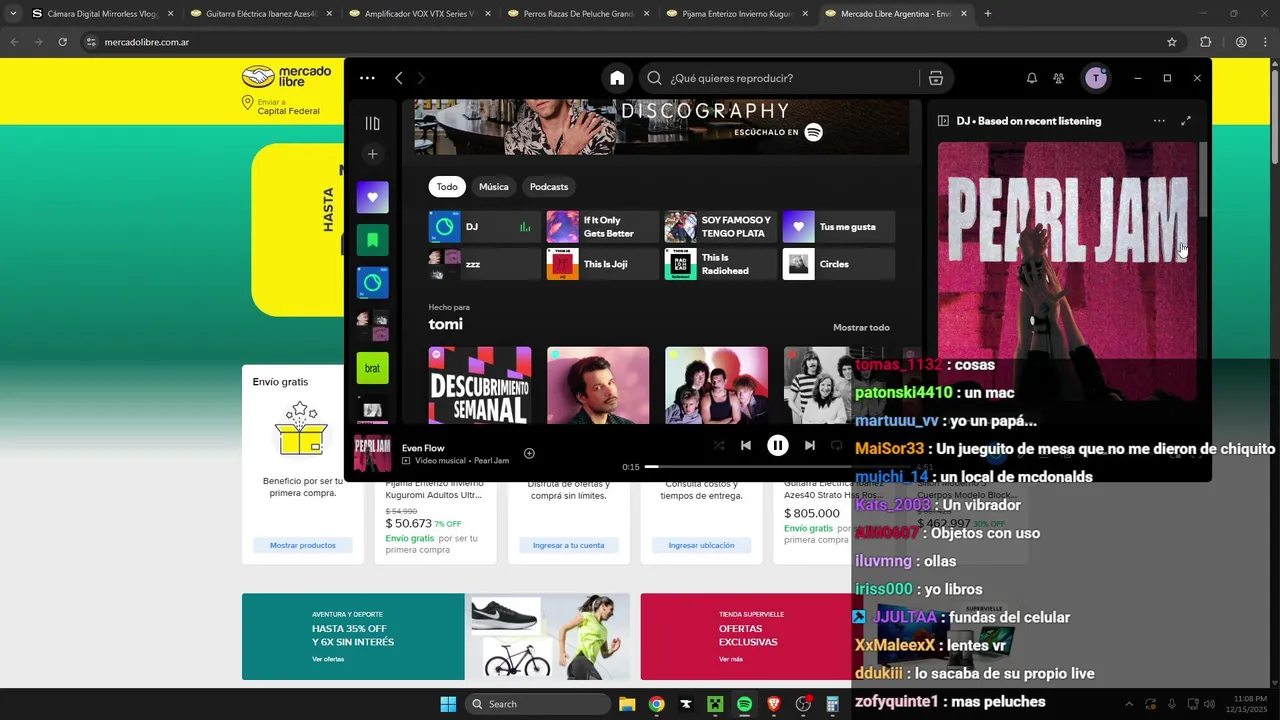Toggle repeat in Spotify player

pos(837,446)
